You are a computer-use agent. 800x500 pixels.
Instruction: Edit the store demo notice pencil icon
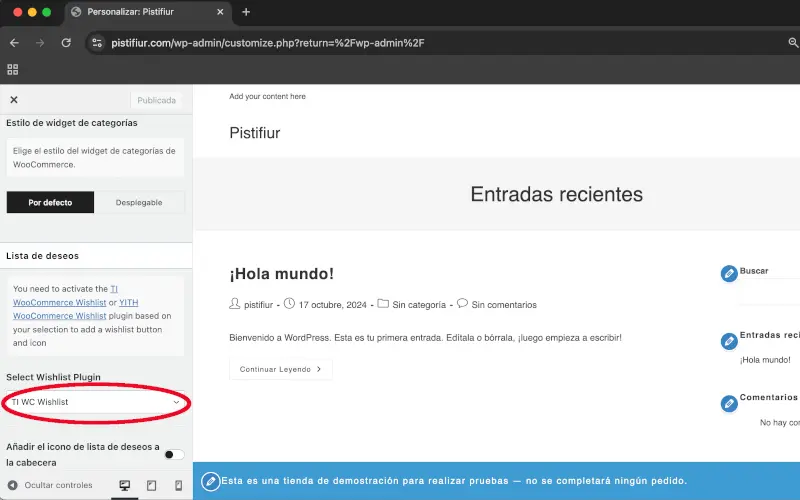coord(210,481)
